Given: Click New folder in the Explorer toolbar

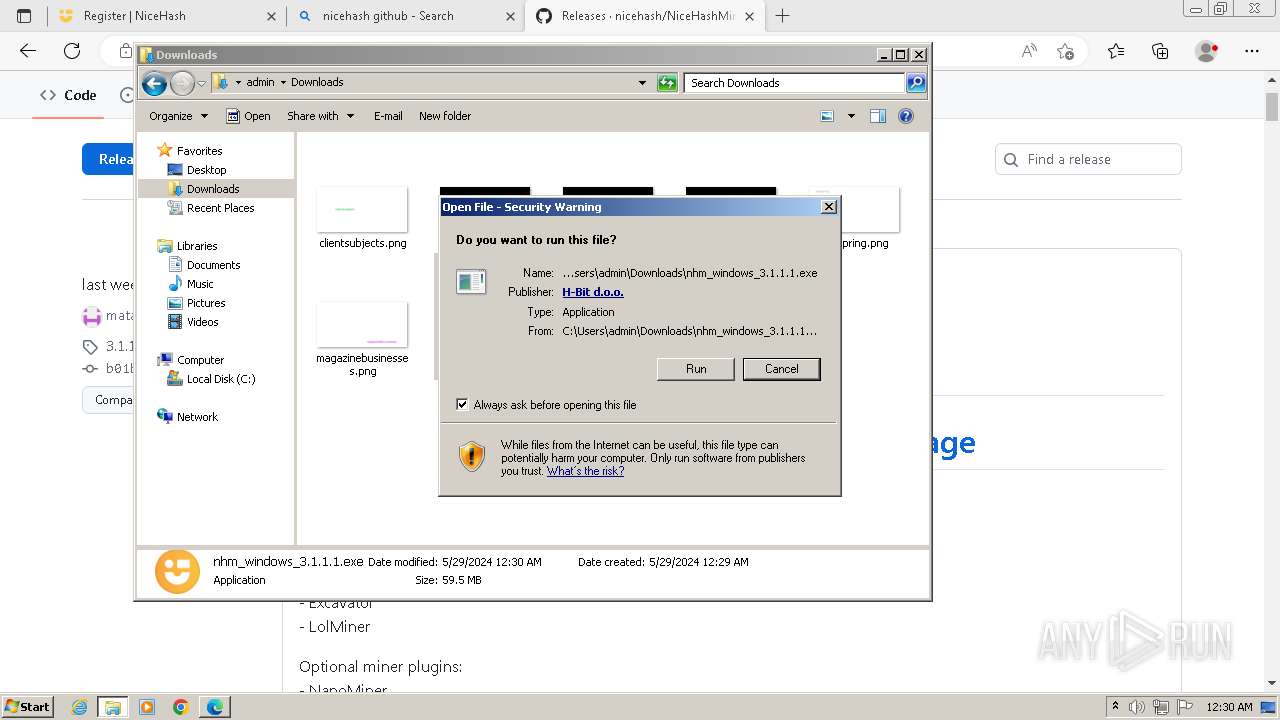Looking at the screenshot, I should coord(445,116).
